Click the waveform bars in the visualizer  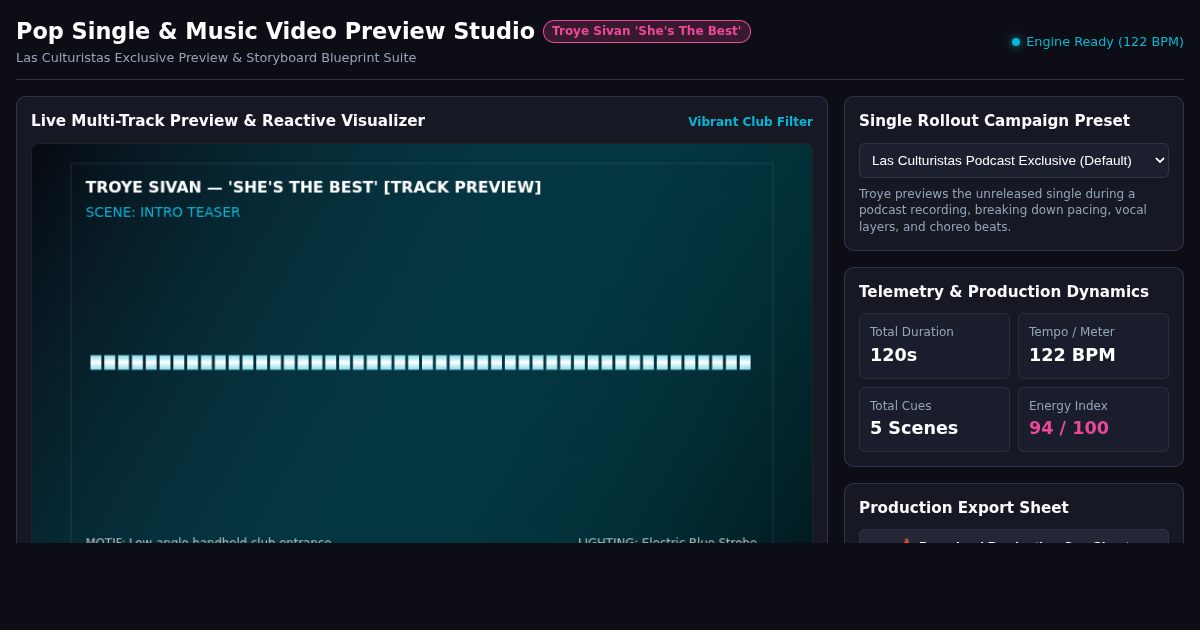(420, 362)
